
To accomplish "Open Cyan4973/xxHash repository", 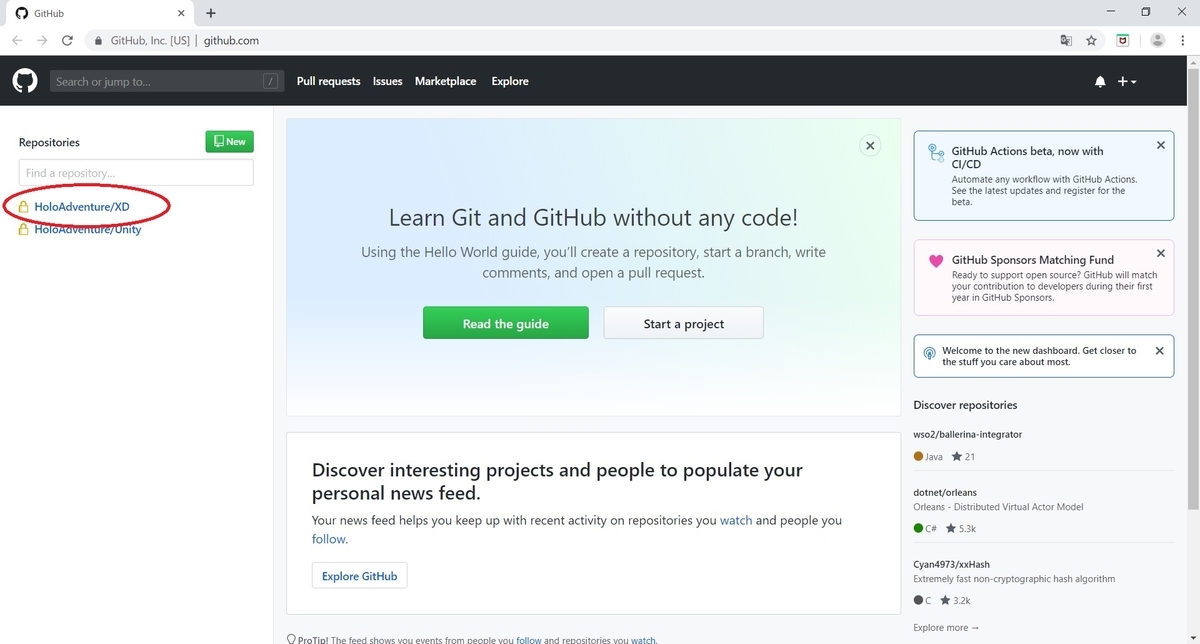I will [x=951, y=565].
